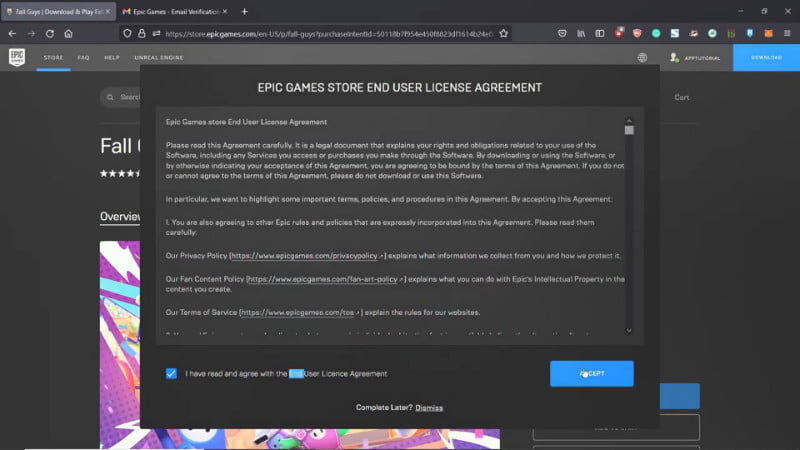
Task: Open the language globe icon
Action: [x=642, y=58]
